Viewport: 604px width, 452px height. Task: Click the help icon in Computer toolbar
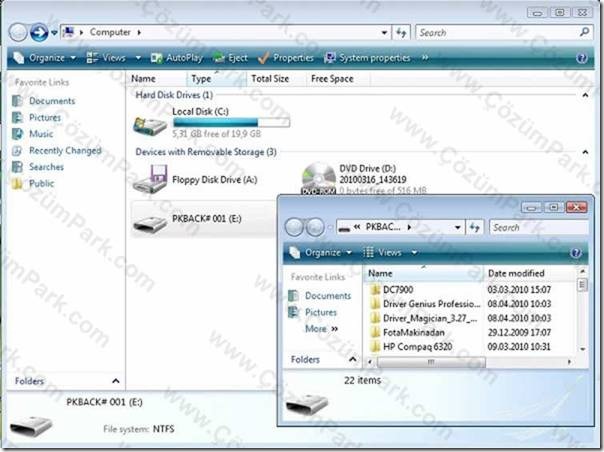pyautogui.click(x=581, y=58)
